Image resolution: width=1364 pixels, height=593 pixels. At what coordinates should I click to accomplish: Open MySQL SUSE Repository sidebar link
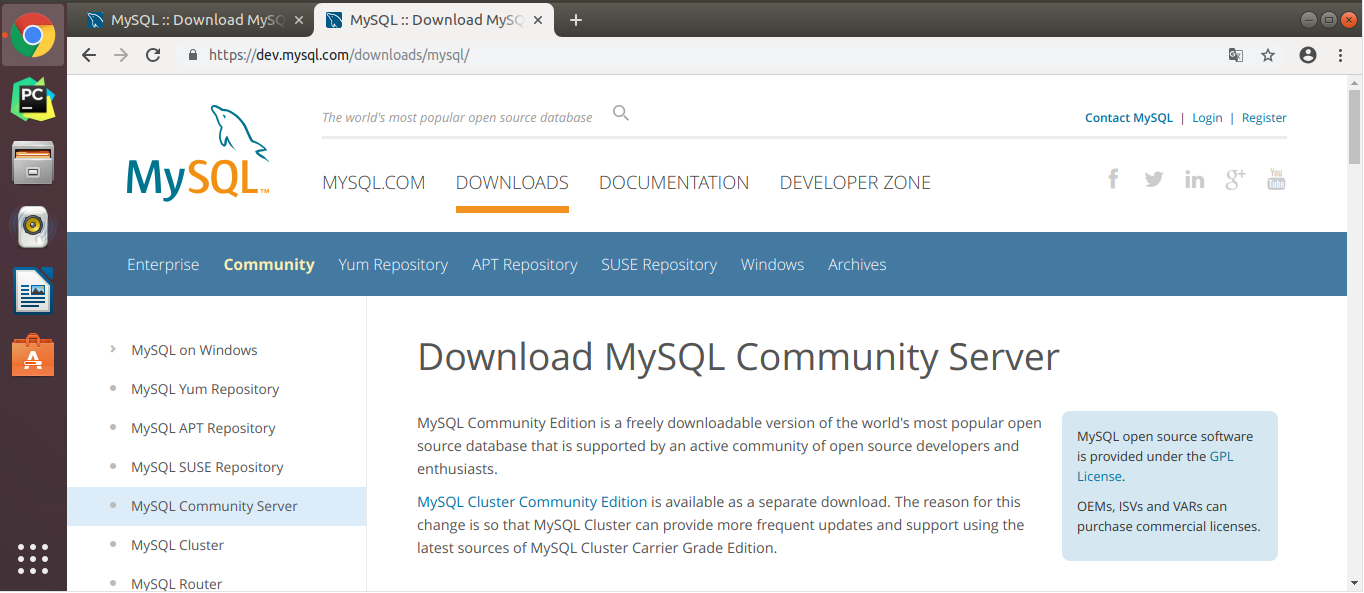tap(207, 467)
